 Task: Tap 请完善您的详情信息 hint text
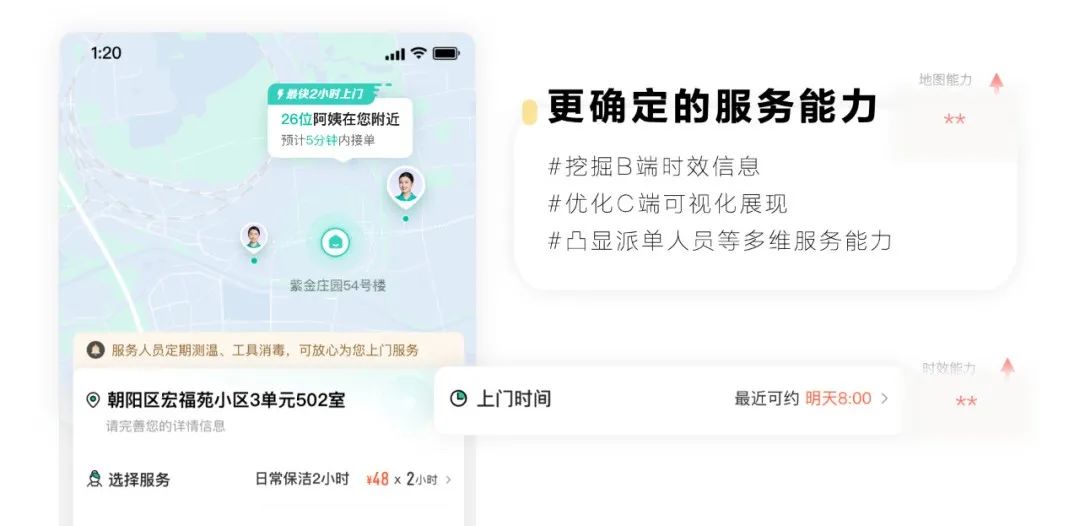click(165, 426)
